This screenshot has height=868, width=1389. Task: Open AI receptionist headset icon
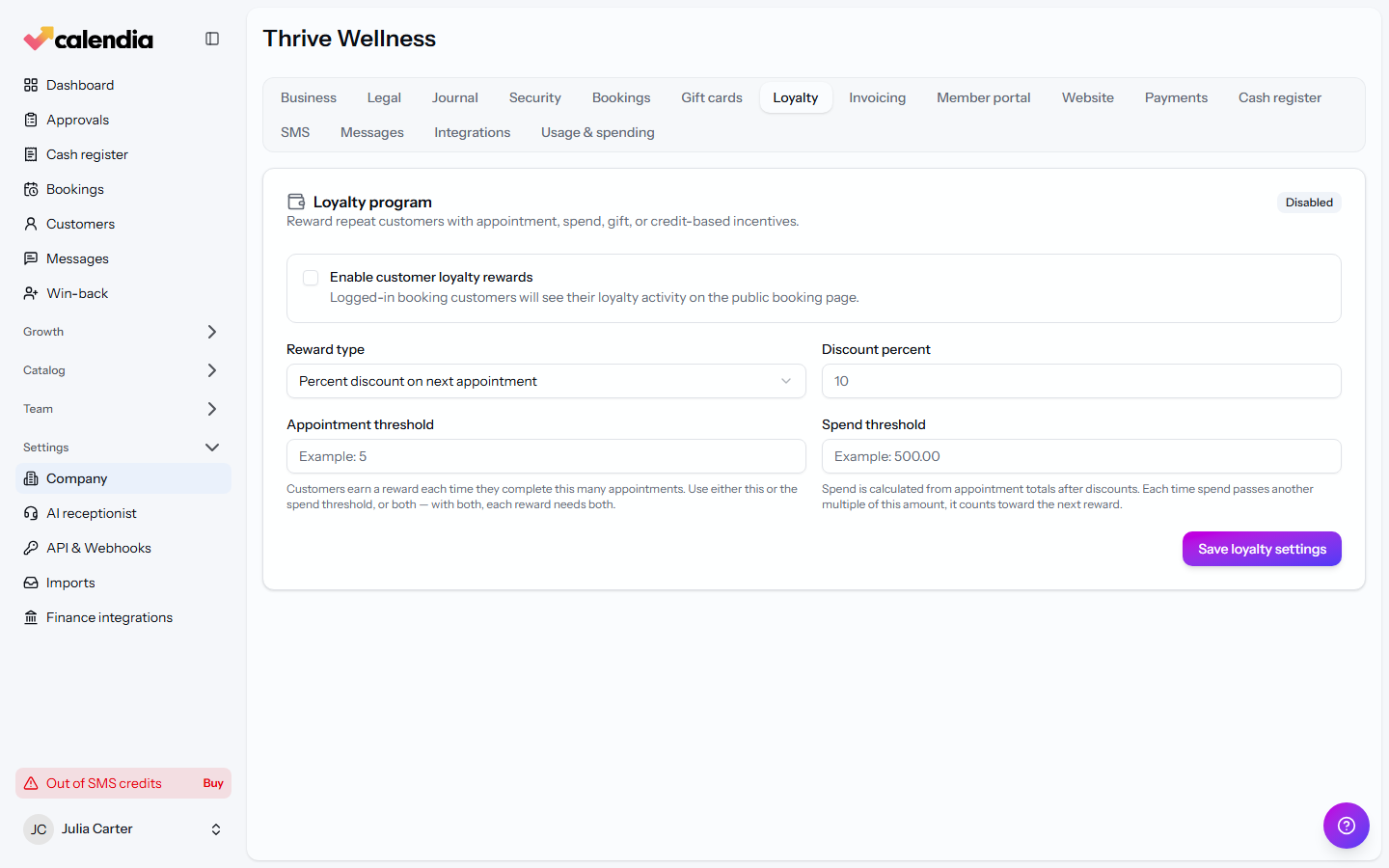click(x=31, y=513)
